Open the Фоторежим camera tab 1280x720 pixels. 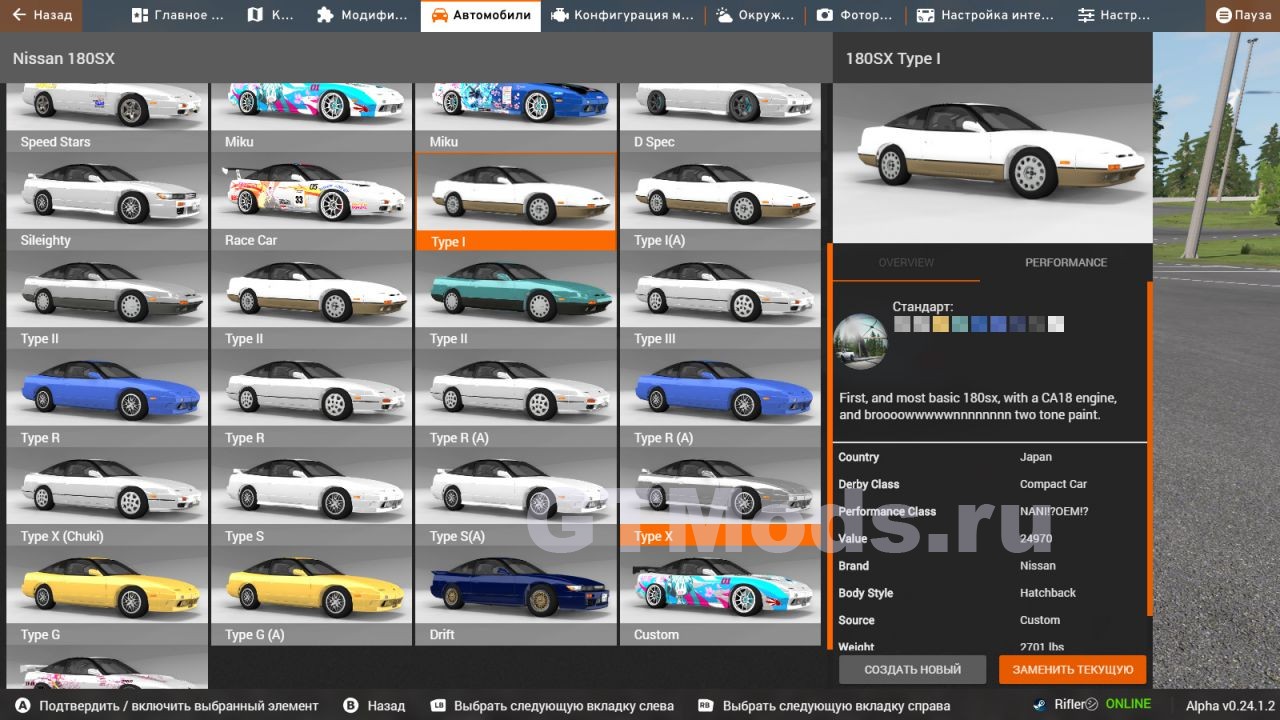coord(854,15)
